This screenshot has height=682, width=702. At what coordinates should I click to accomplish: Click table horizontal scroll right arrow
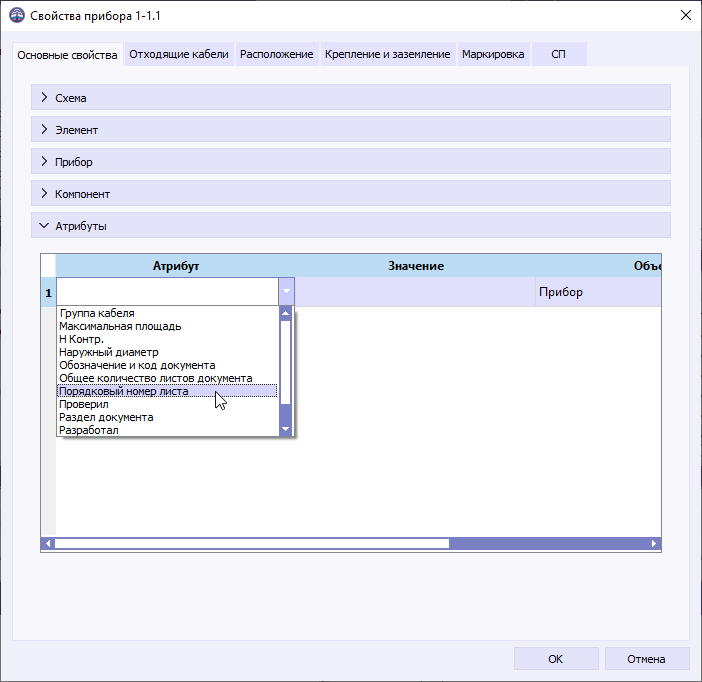(x=654, y=543)
